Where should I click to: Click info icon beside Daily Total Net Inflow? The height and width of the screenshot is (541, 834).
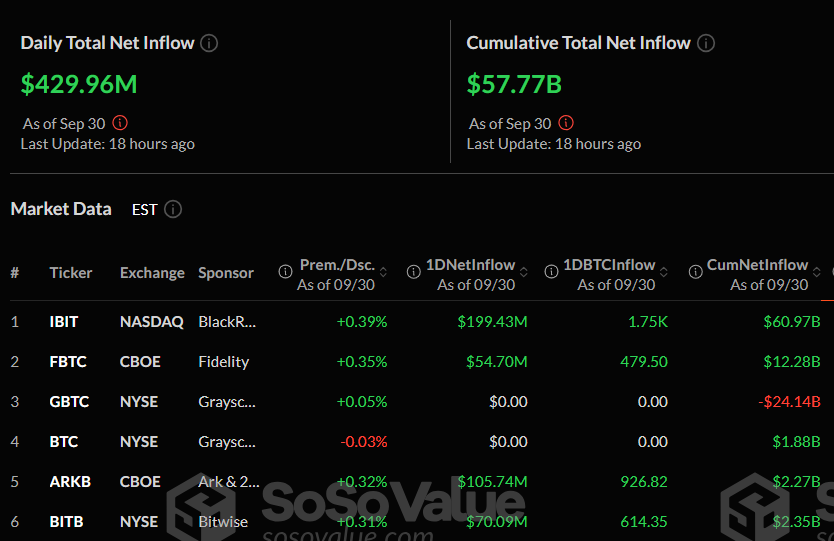[209, 43]
